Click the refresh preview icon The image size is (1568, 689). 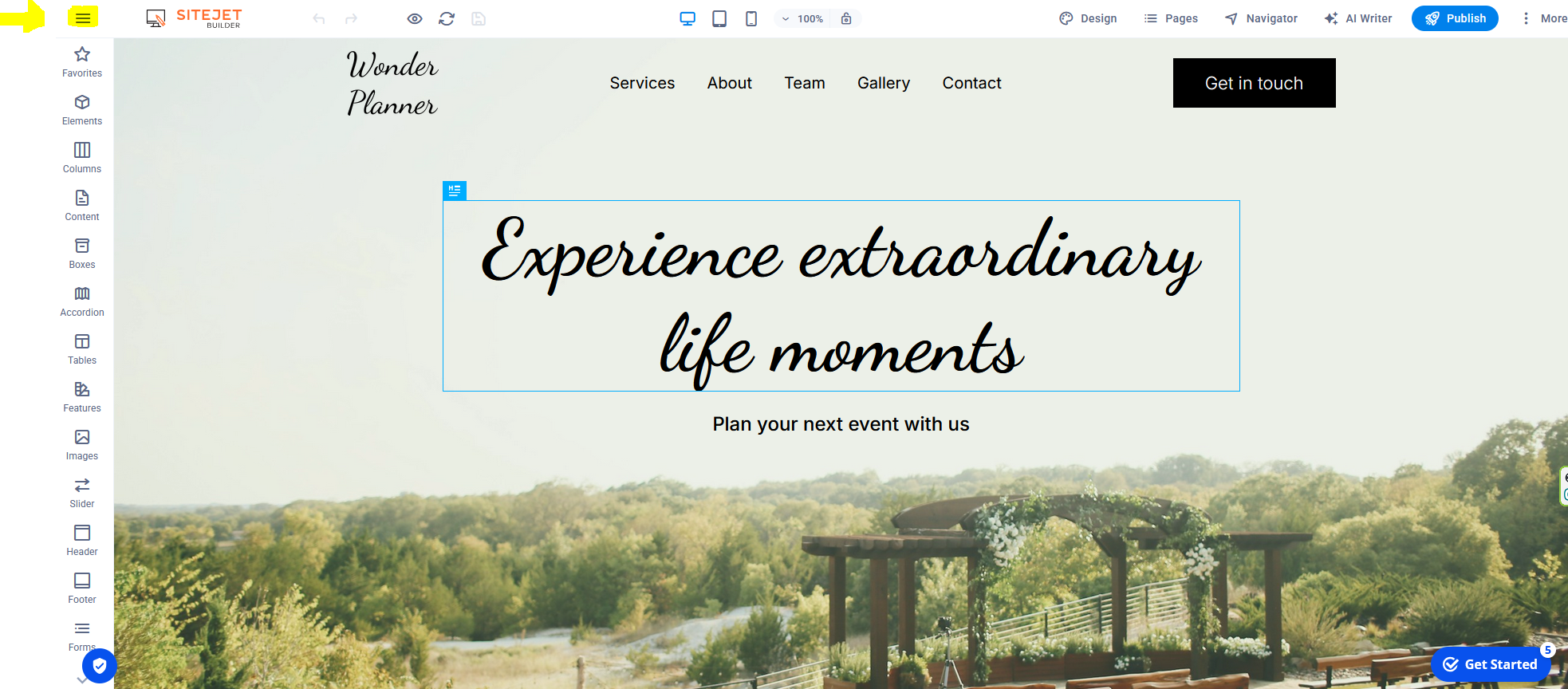point(447,18)
